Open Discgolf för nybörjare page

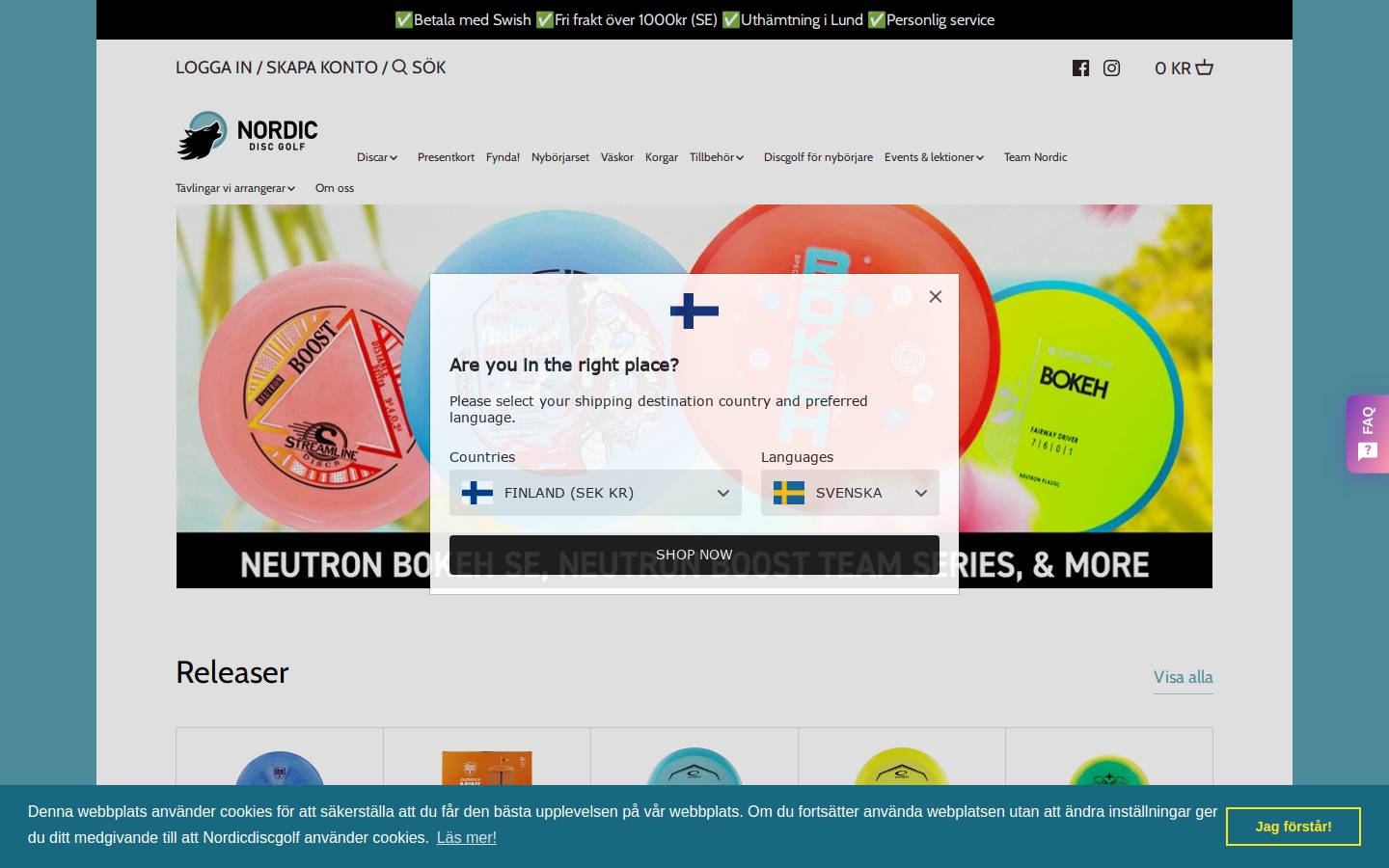tap(818, 157)
